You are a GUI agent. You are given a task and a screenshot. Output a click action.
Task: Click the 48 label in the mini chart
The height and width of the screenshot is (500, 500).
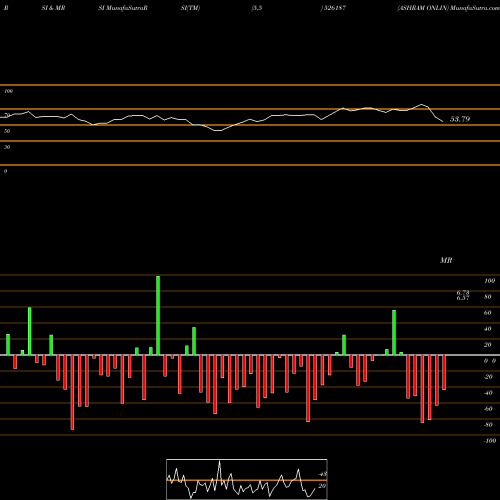pyautogui.click(x=323, y=474)
